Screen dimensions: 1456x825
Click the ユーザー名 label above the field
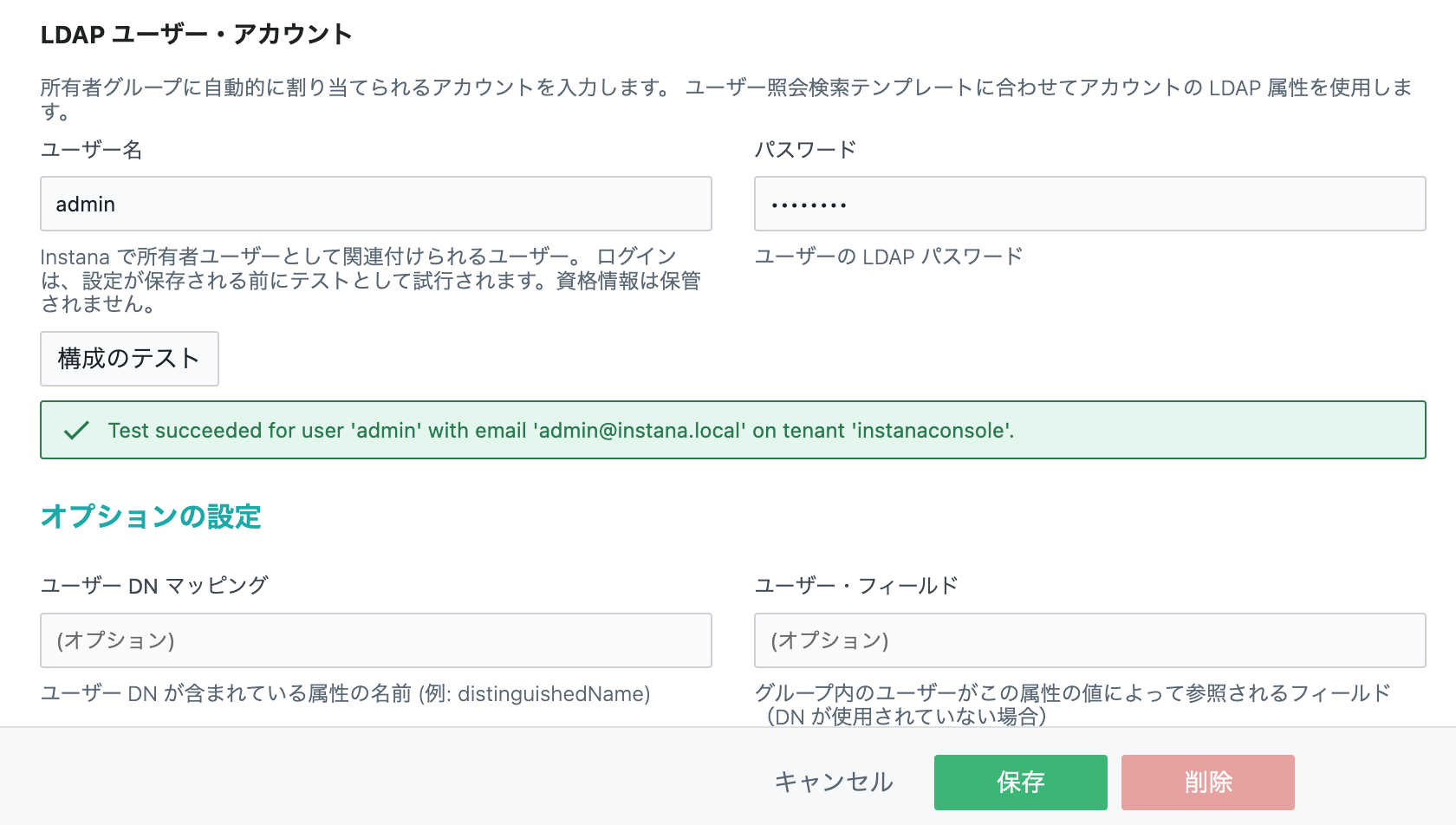[91, 150]
